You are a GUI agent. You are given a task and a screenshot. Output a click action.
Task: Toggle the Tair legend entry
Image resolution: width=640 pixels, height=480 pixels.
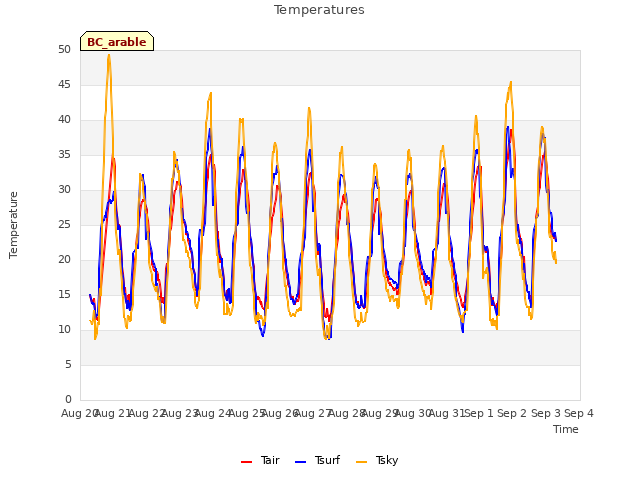coord(260,461)
